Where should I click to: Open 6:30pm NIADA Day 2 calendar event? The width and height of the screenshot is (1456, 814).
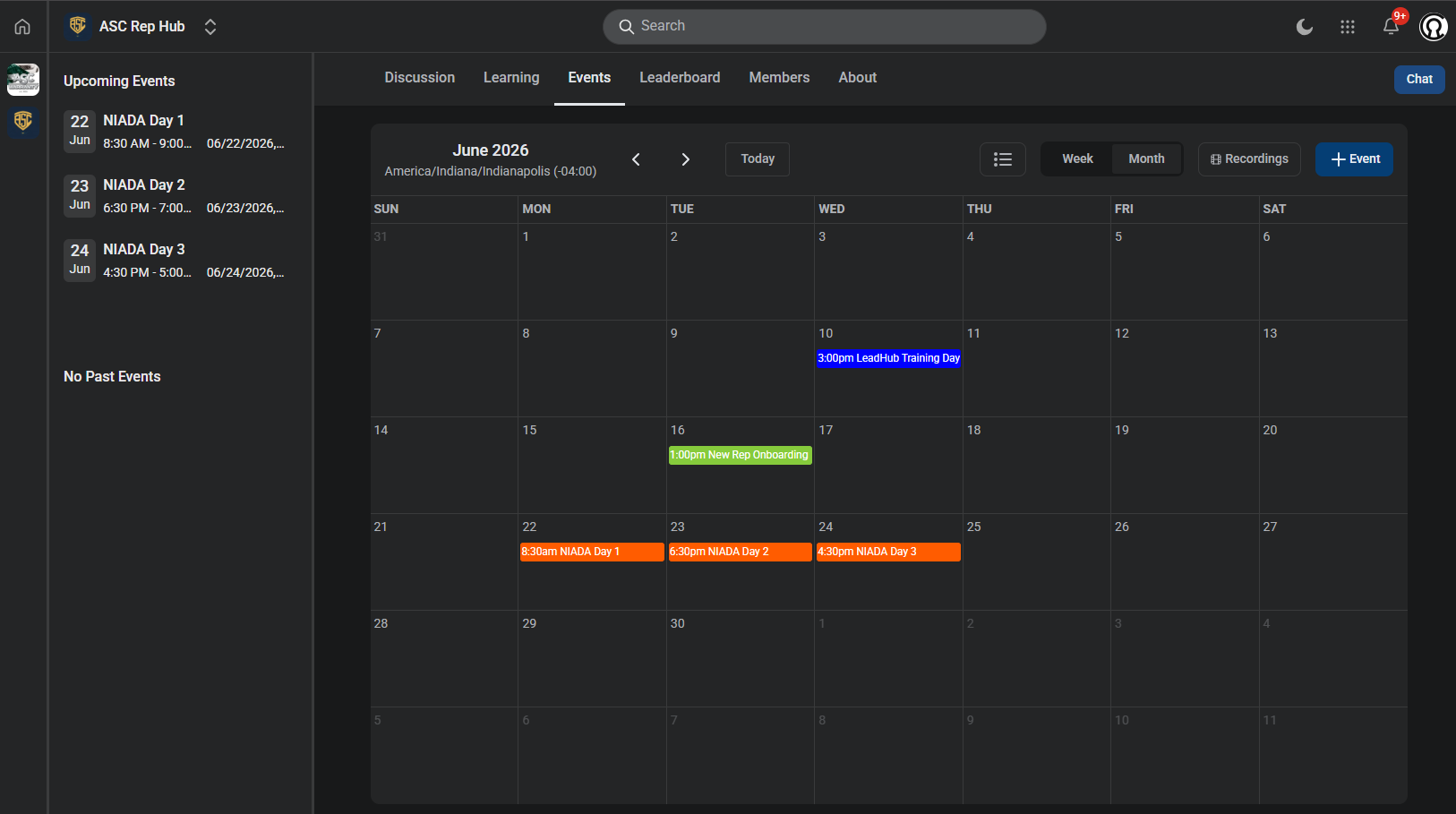point(741,552)
